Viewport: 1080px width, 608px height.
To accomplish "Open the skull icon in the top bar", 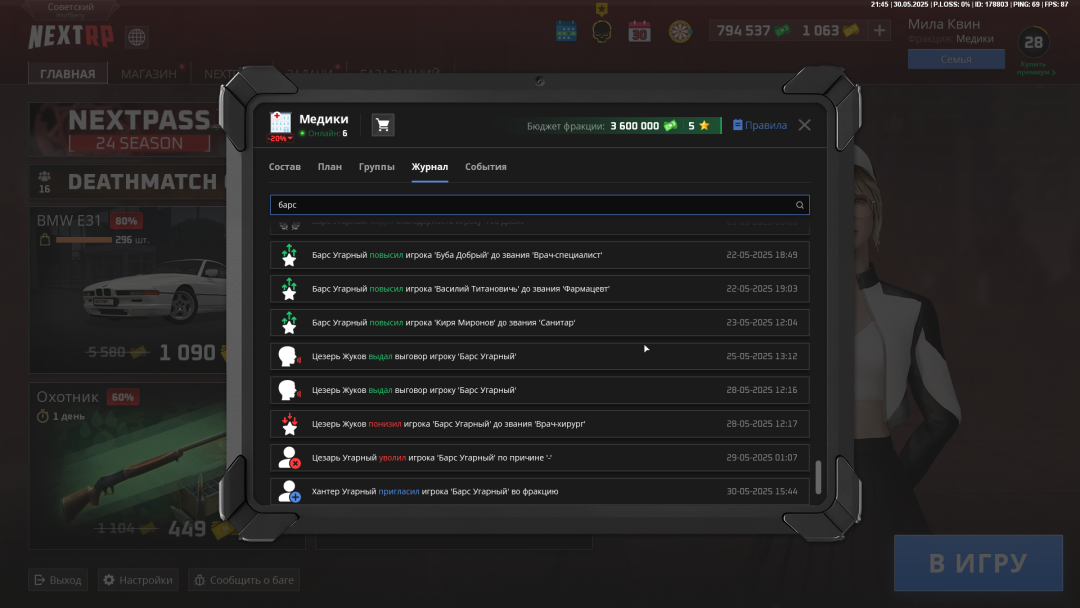I will click(x=601, y=32).
